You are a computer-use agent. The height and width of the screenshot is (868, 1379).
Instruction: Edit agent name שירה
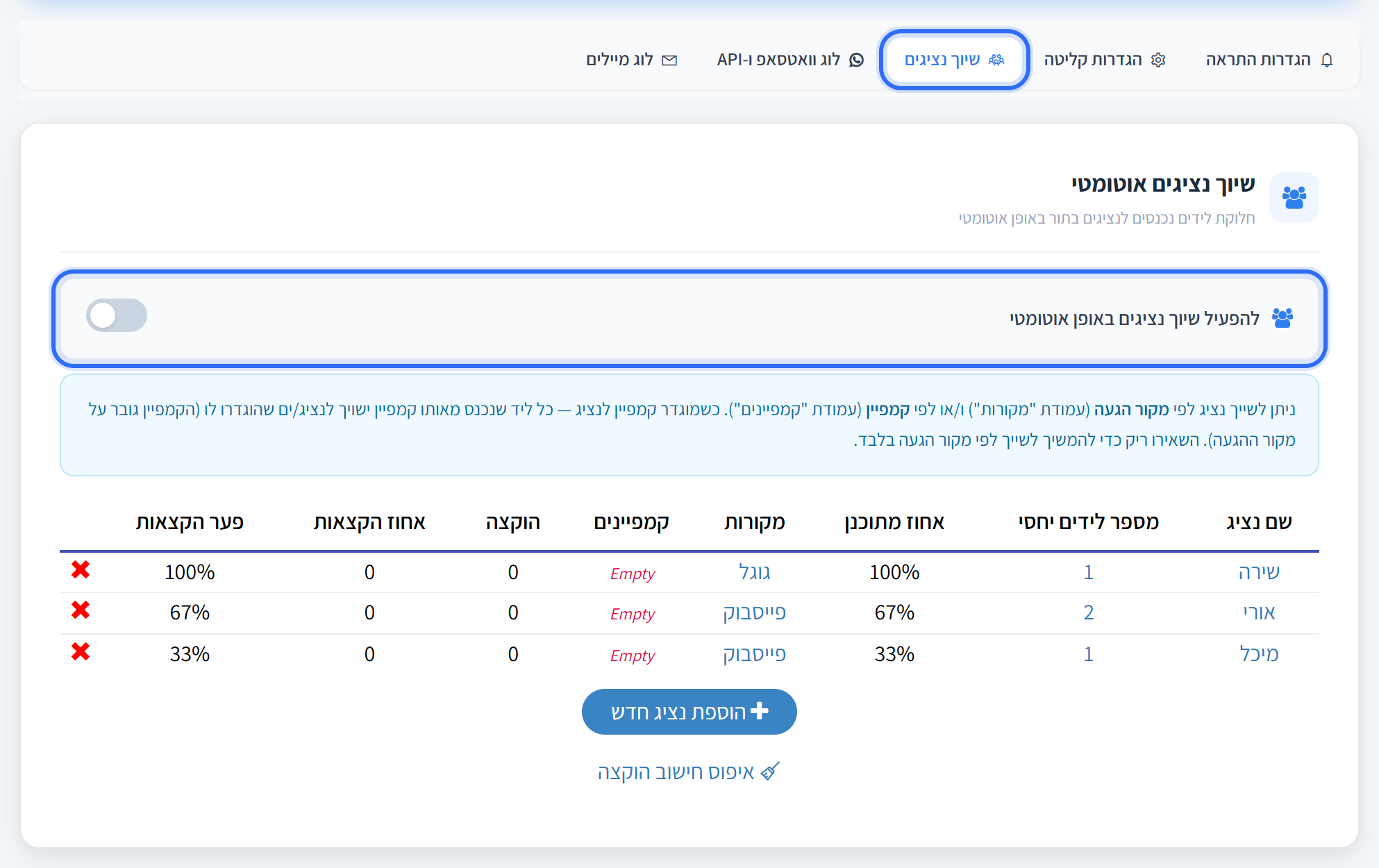coord(1259,572)
